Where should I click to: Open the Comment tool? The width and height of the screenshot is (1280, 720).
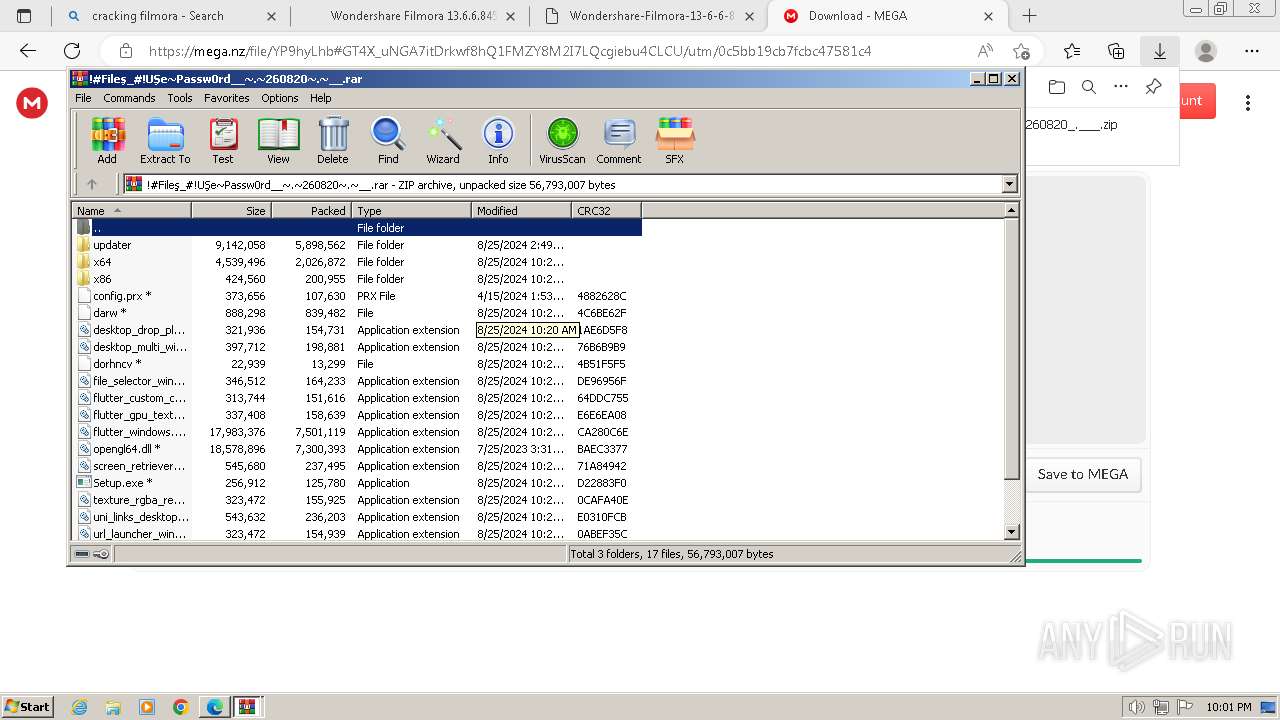point(619,140)
